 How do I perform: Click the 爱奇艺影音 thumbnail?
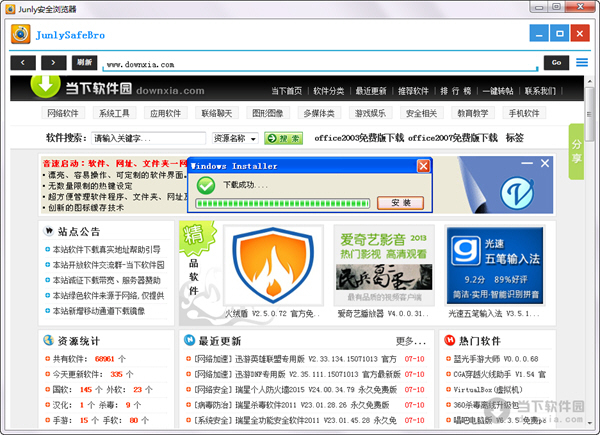[384, 266]
